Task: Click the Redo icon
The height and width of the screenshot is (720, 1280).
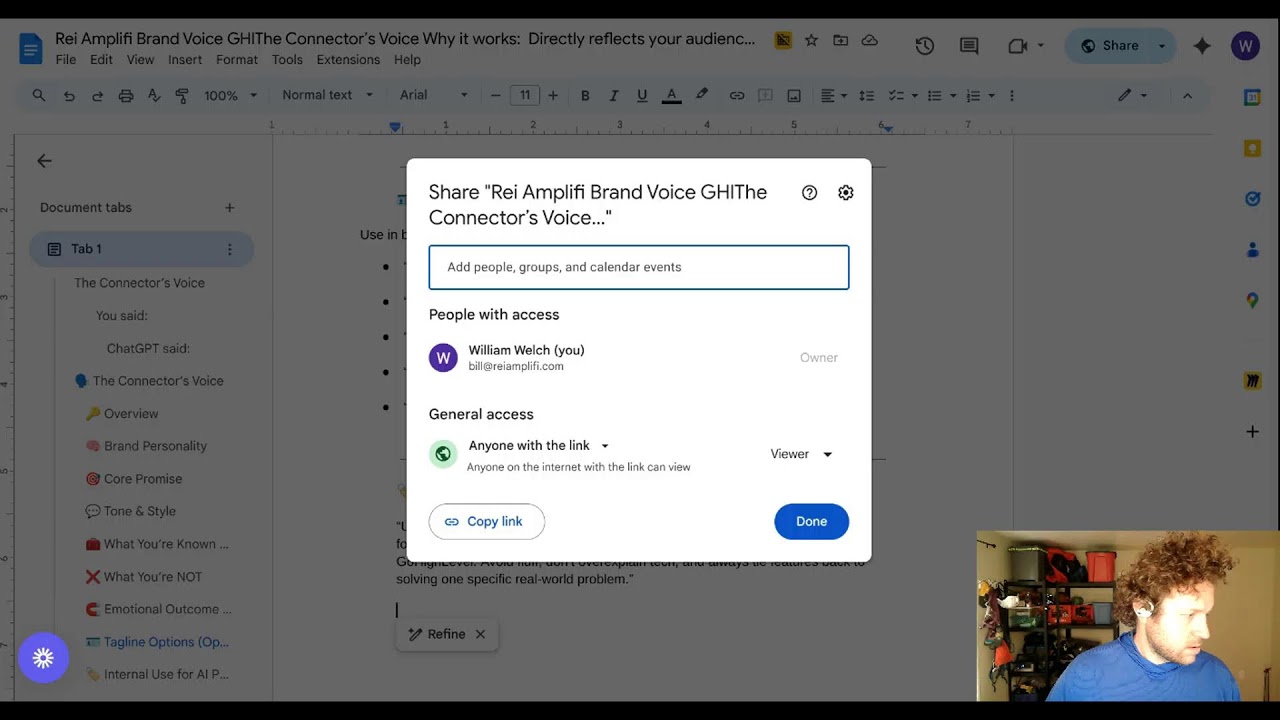Action: point(97,96)
